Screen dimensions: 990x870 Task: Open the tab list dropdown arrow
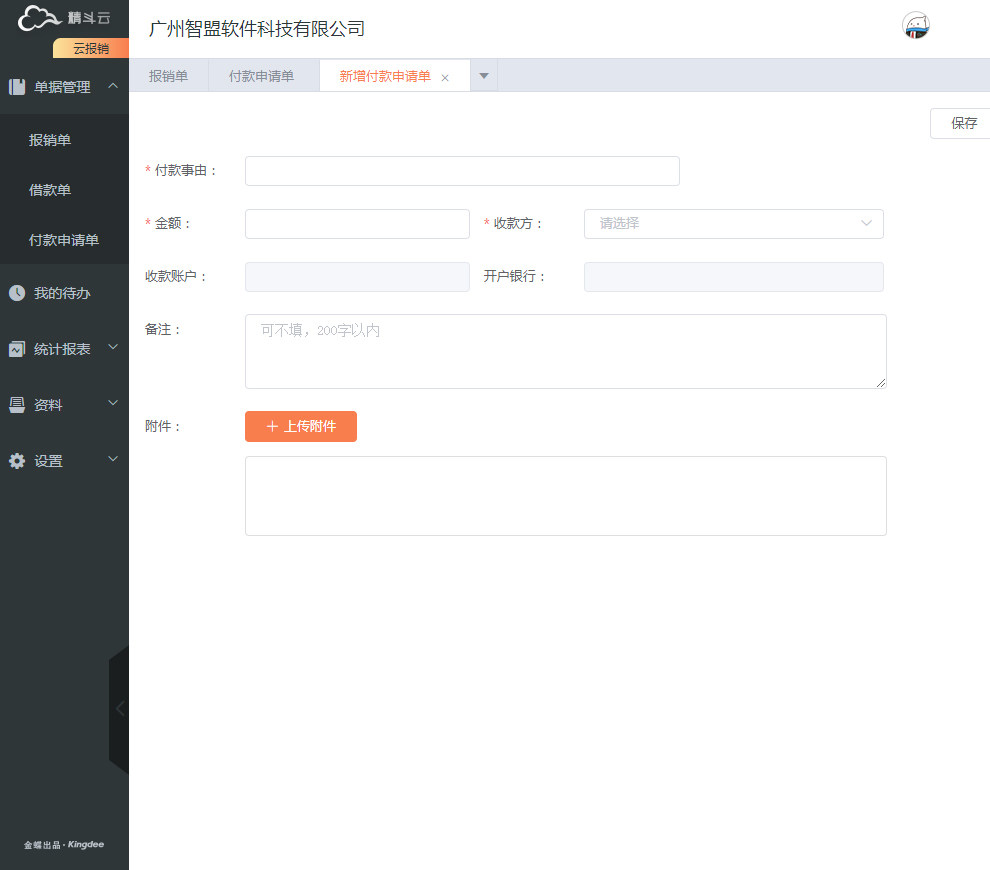484,76
